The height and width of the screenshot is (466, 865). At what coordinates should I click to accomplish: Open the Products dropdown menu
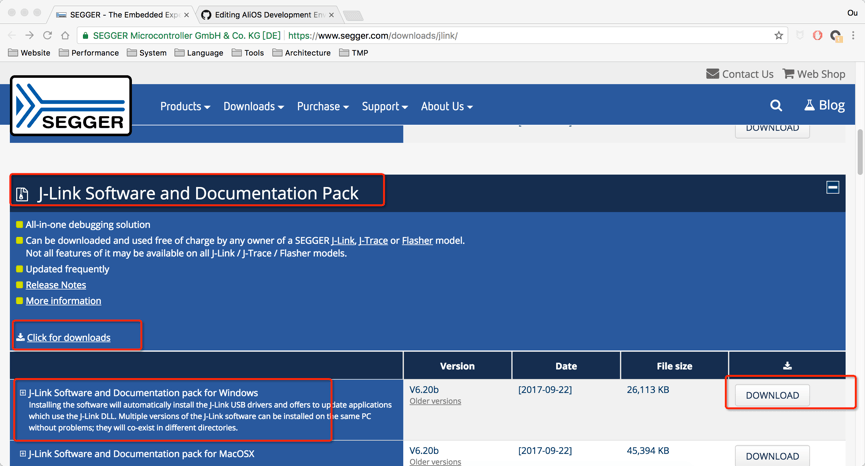click(x=185, y=106)
